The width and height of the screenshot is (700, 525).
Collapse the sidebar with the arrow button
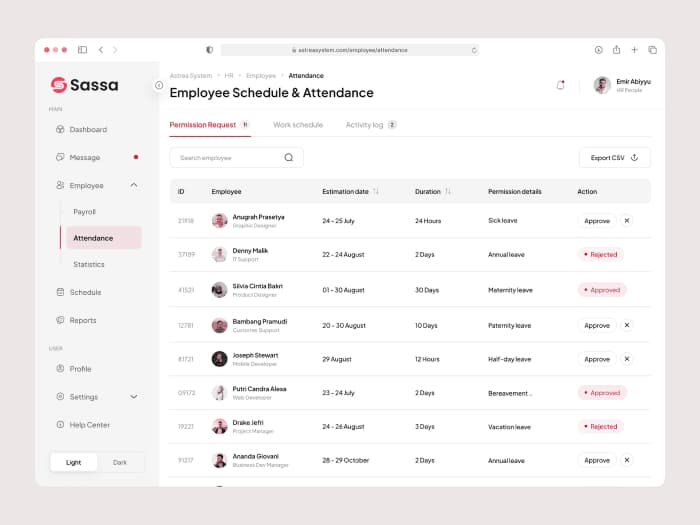pos(159,85)
